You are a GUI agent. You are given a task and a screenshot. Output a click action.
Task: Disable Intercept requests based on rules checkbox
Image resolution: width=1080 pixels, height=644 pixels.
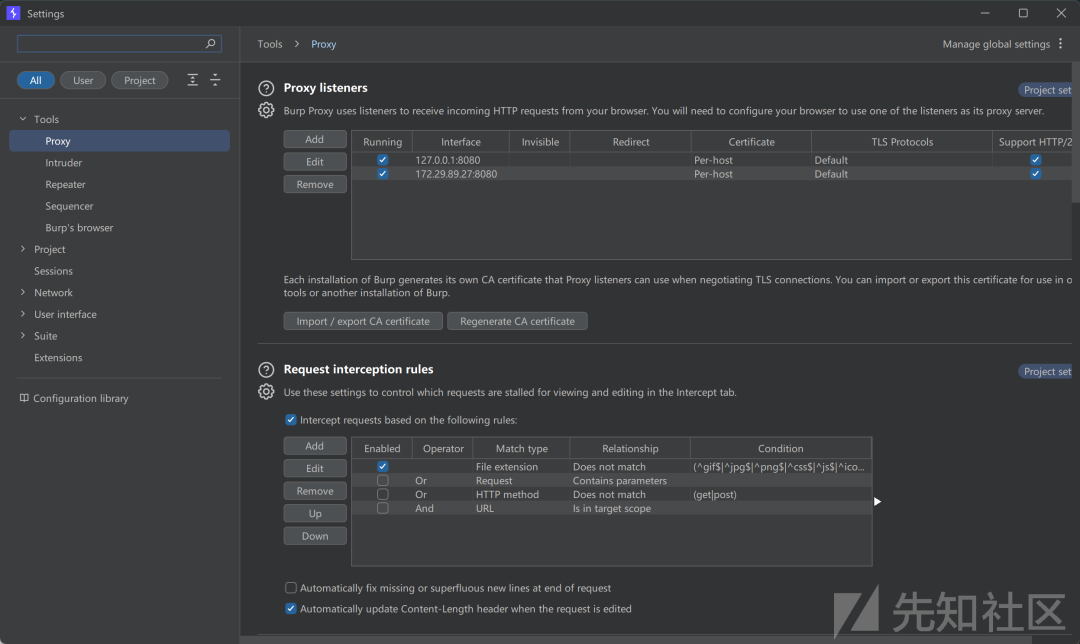click(291, 419)
